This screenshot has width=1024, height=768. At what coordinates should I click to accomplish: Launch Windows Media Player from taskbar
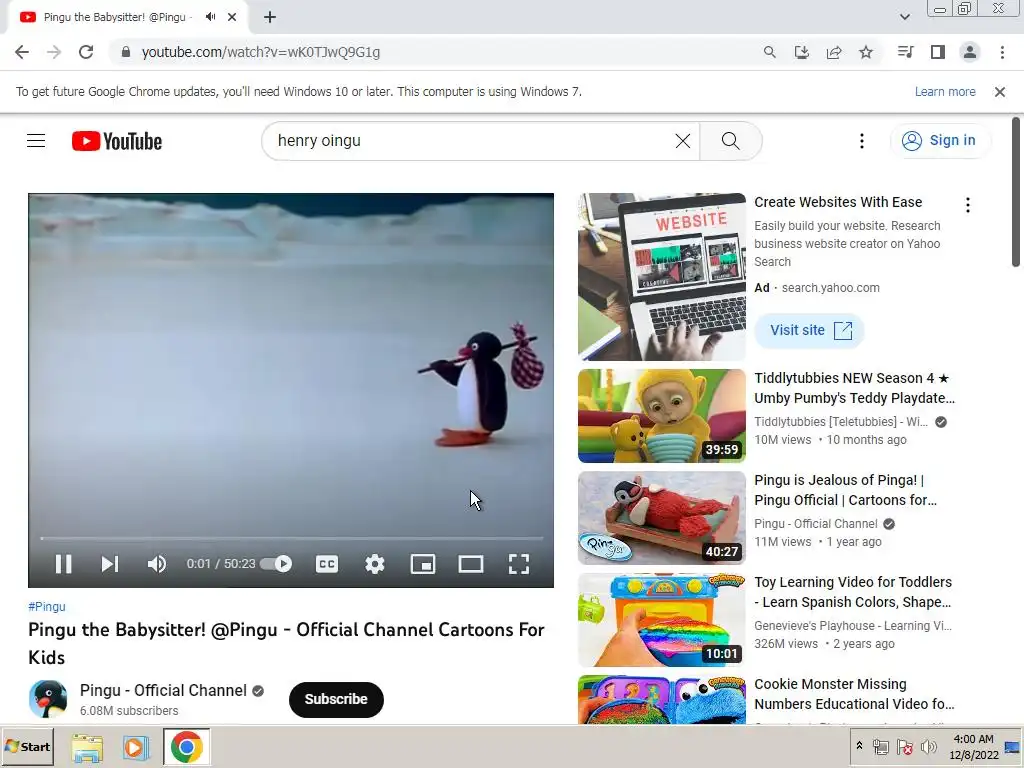click(136, 747)
